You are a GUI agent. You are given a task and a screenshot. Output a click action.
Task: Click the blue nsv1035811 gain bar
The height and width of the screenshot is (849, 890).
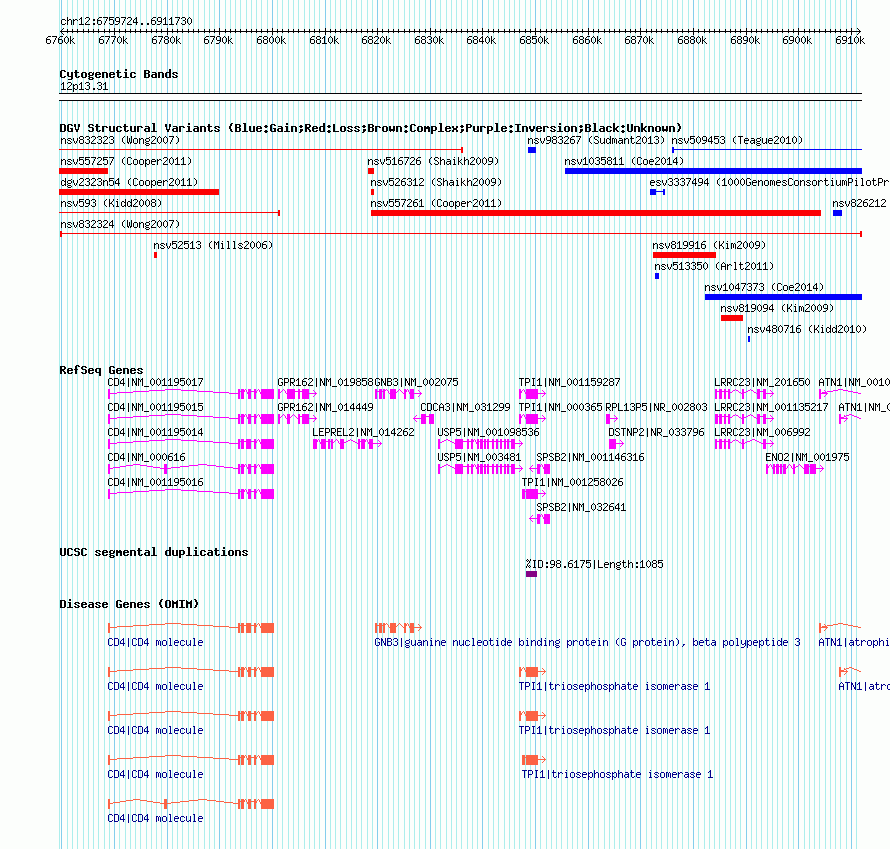click(x=713, y=171)
